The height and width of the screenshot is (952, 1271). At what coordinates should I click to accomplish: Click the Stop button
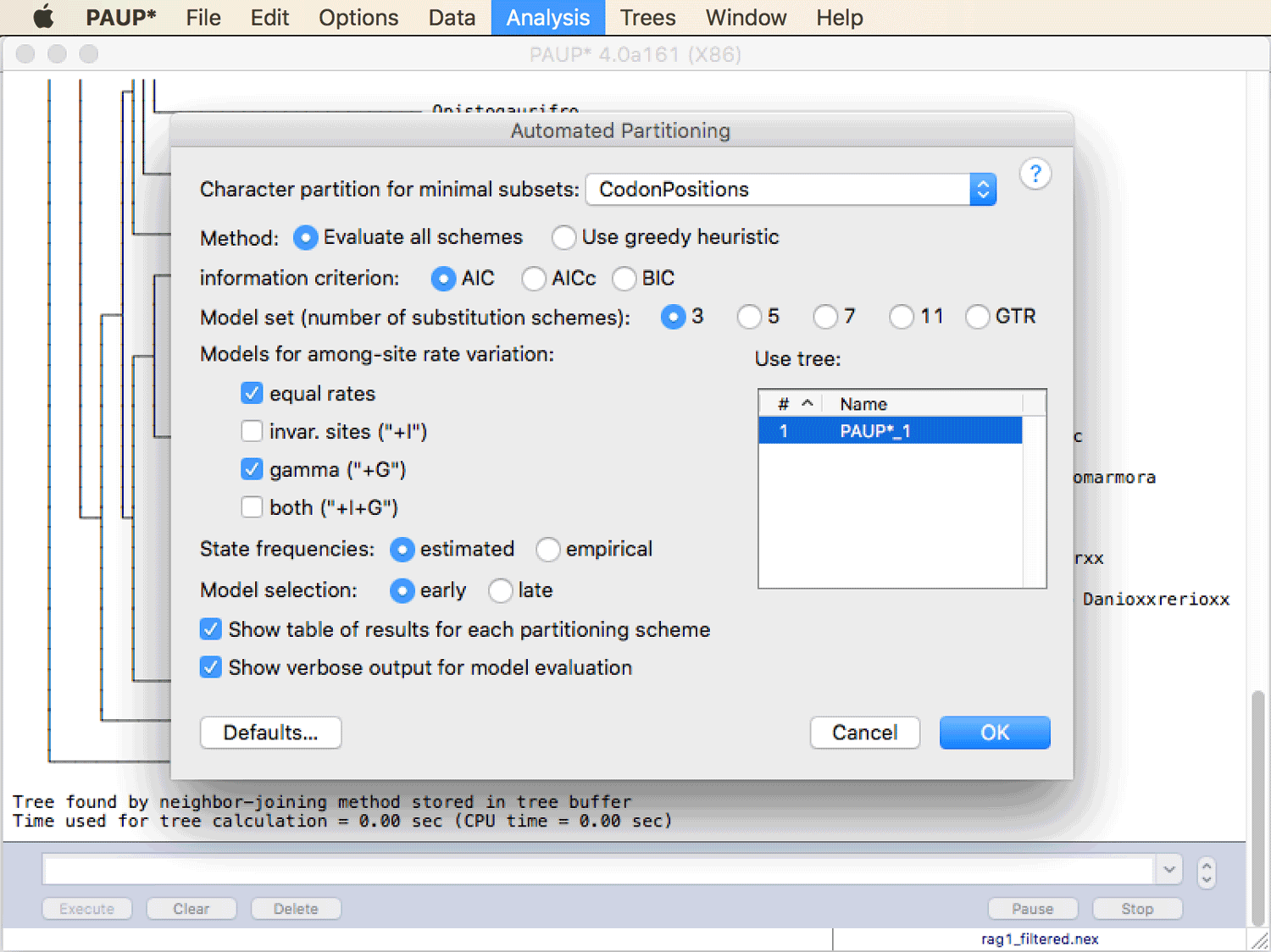pyautogui.click(x=1137, y=909)
